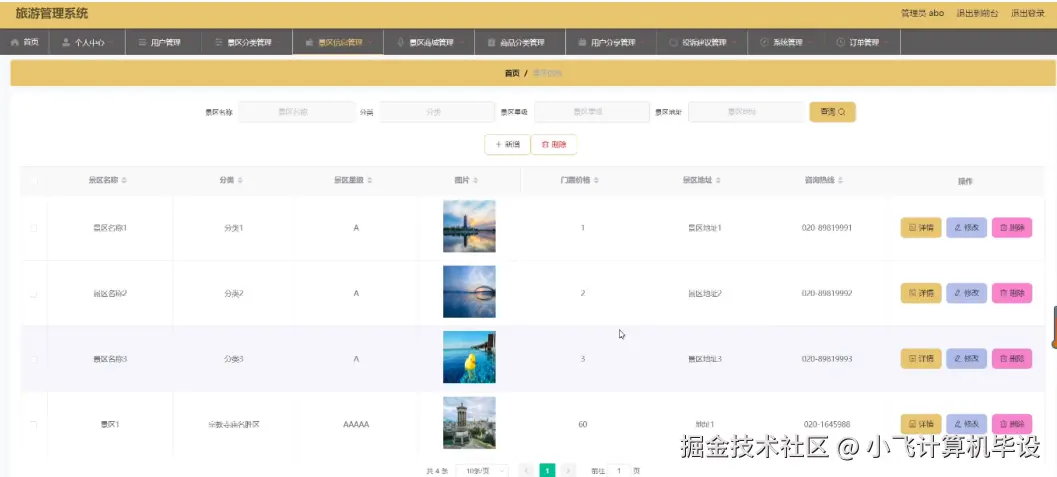Click the 前往 page number input box
Image resolution: width=1057 pixels, height=477 pixels.
pyautogui.click(x=619, y=470)
